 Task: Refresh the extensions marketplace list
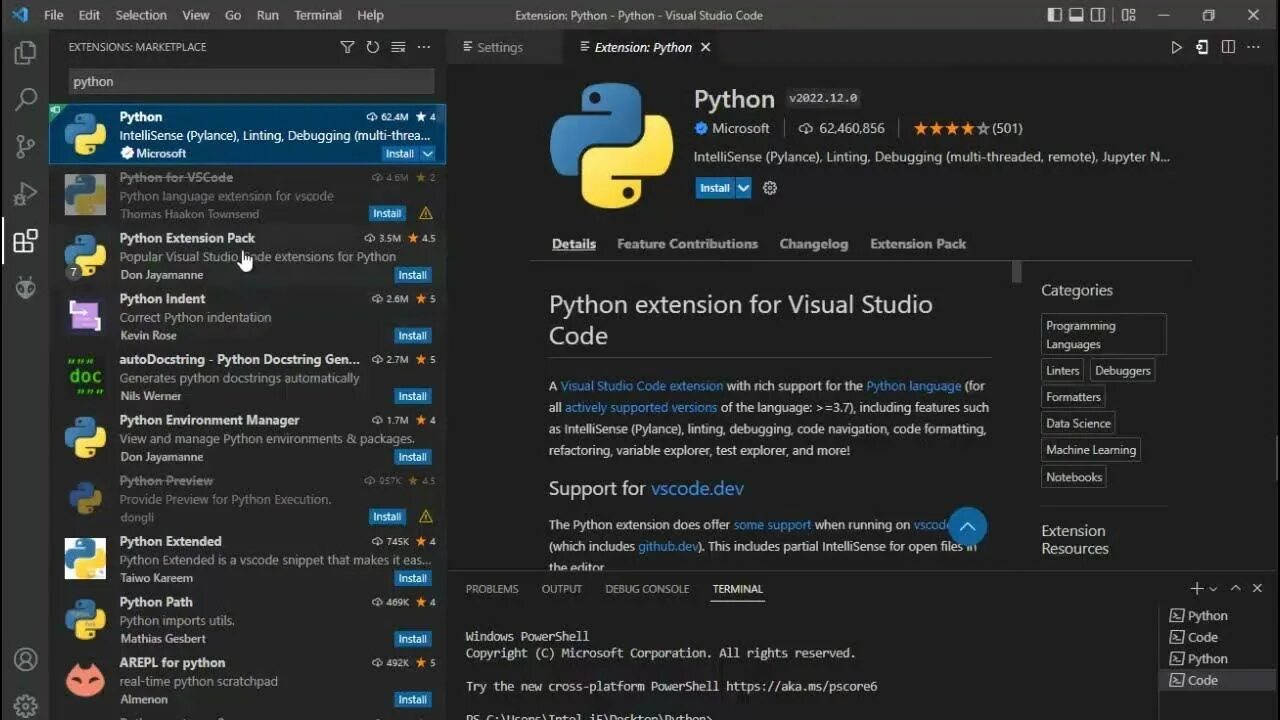pos(373,47)
